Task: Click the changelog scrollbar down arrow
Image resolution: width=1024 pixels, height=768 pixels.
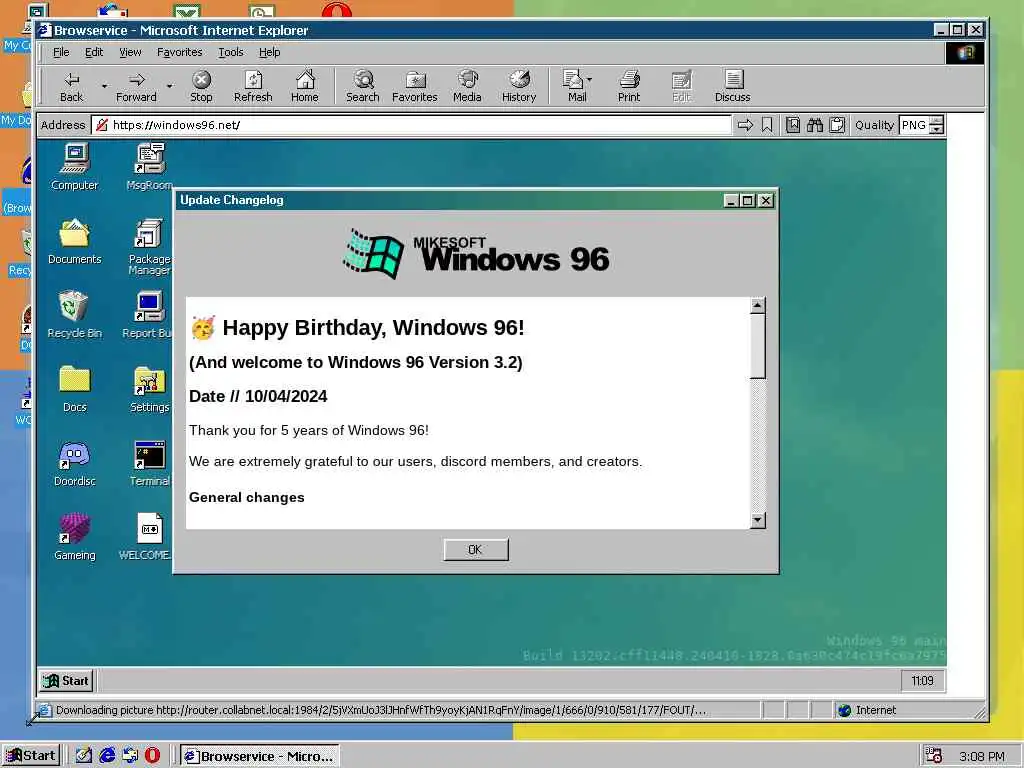Action: coord(758,520)
